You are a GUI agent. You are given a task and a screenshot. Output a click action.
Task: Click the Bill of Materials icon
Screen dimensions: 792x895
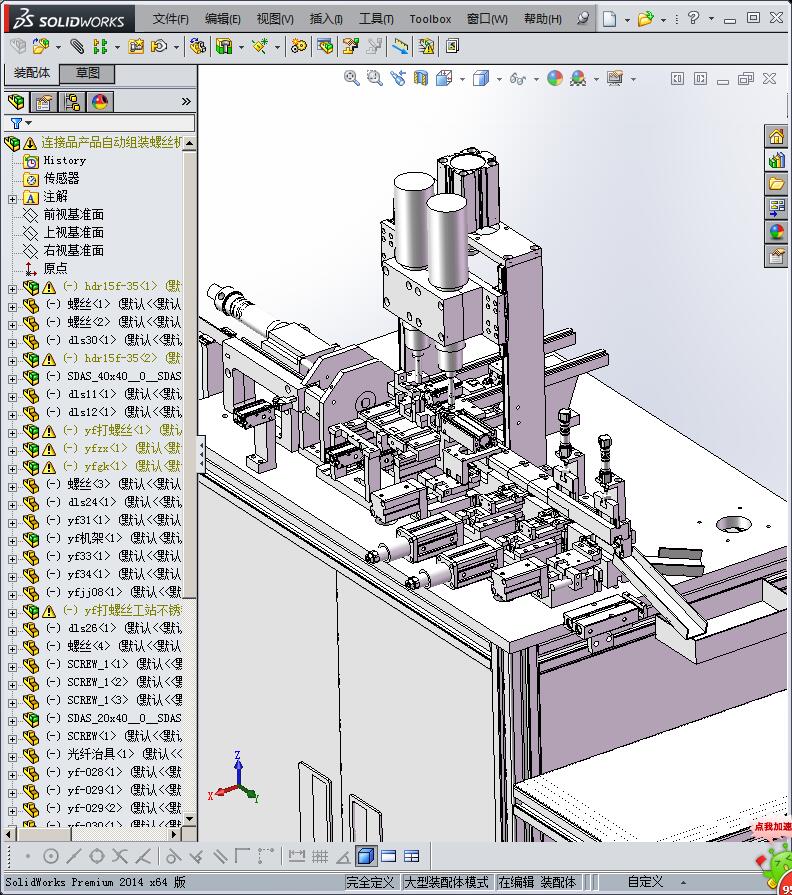click(x=325, y=46)
